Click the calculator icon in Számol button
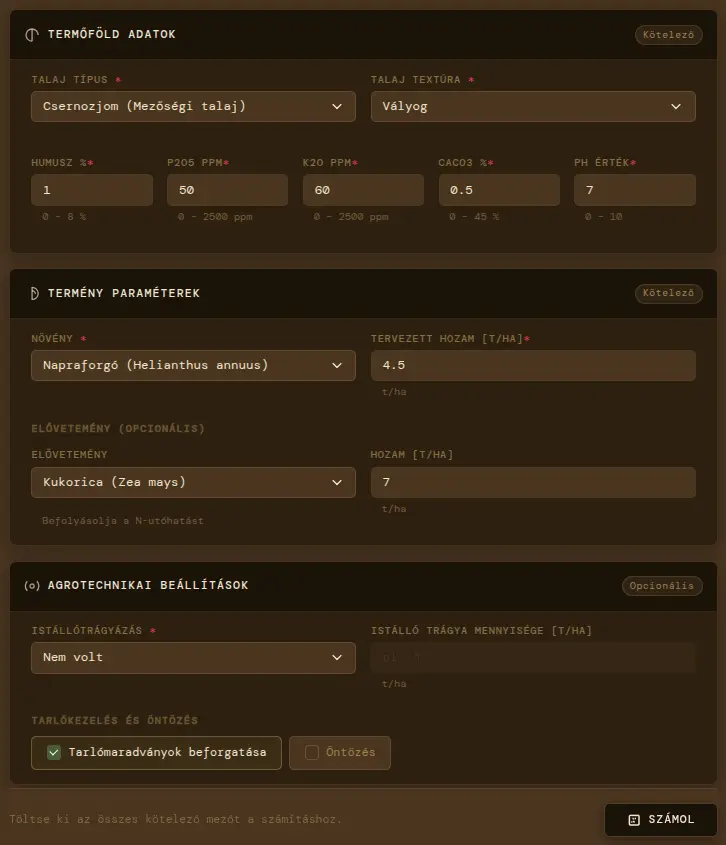Screen dimensions: 726x845 [633, 820]
